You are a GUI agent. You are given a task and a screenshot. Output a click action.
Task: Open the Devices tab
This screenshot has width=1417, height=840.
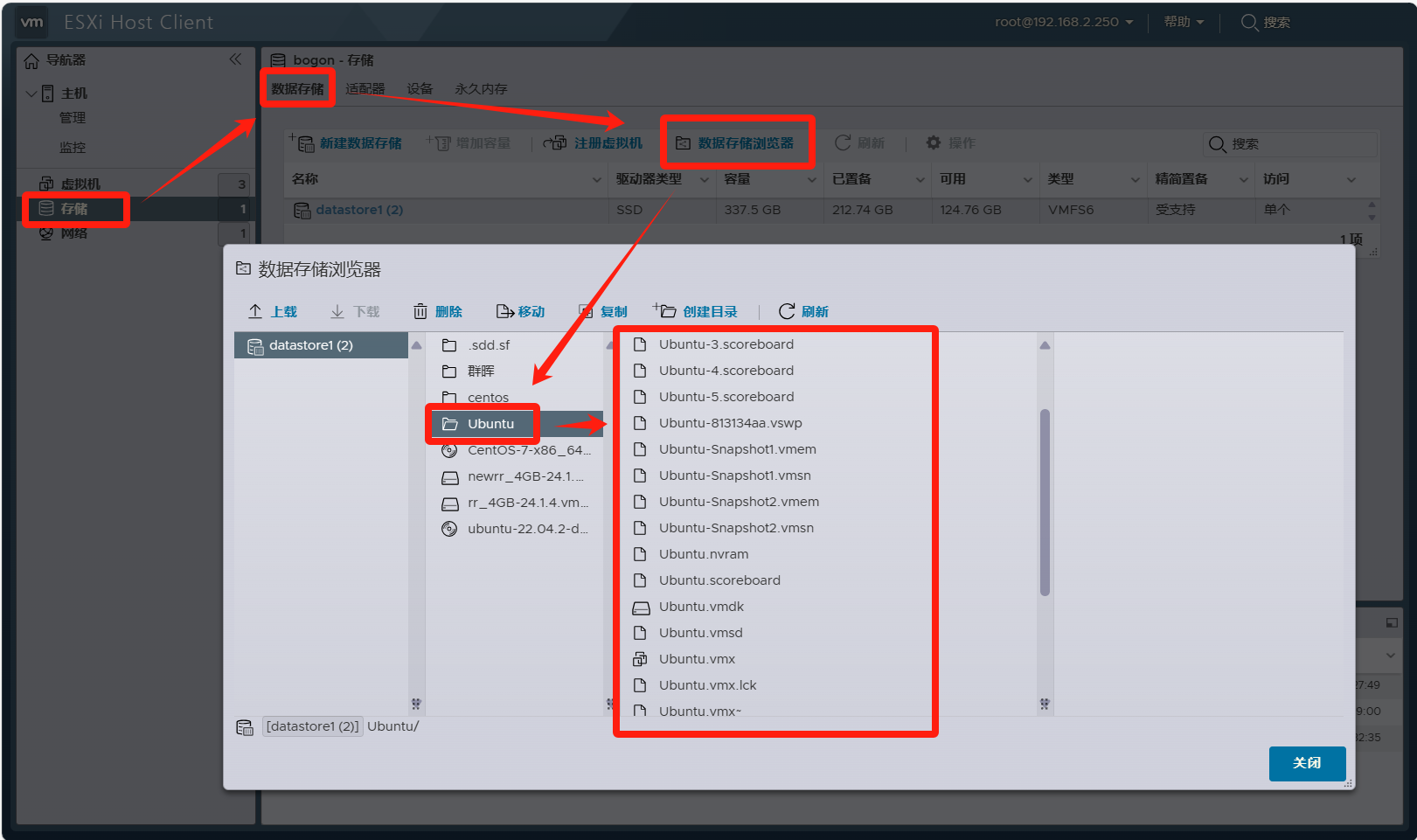[420, 89]
